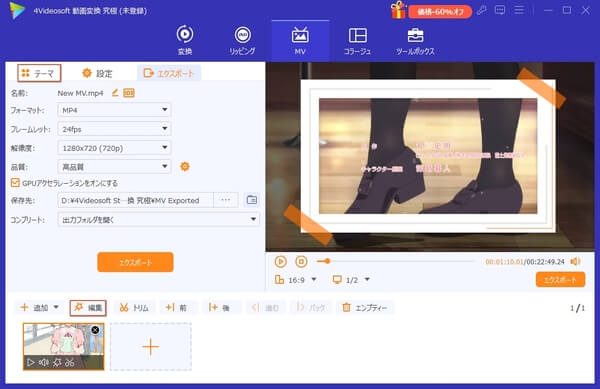Open the 1/2 preview scale dropdown
600x389 pixels.
click(351, 280)
